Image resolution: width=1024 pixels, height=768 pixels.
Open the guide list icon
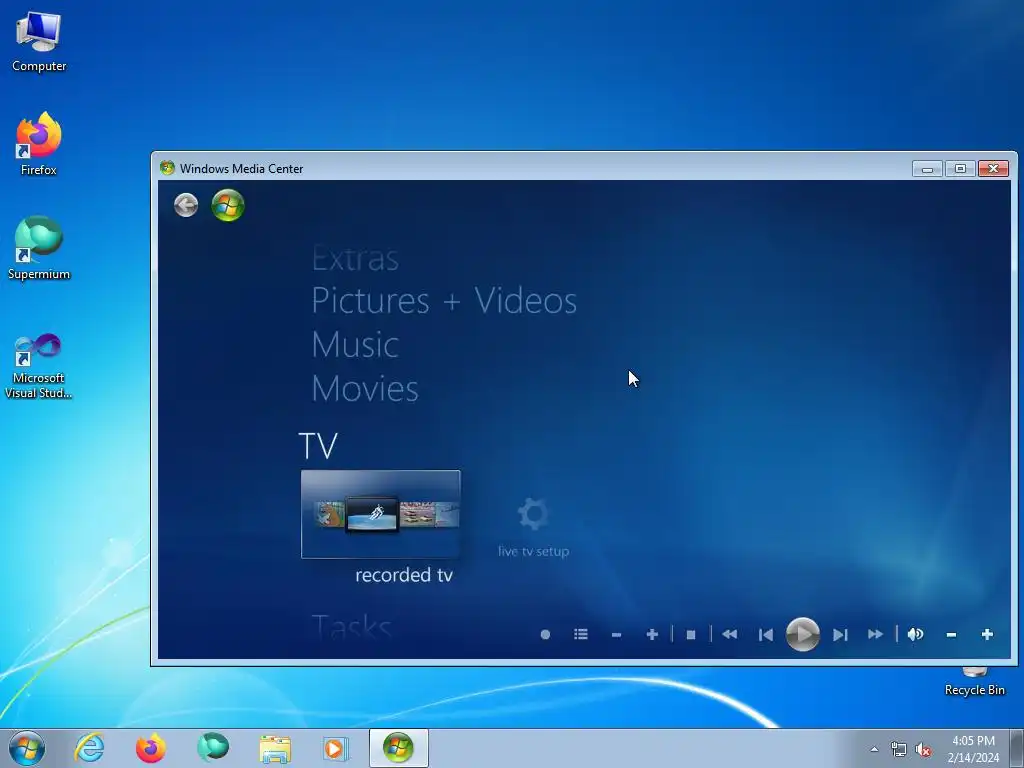tap(581, 634)
